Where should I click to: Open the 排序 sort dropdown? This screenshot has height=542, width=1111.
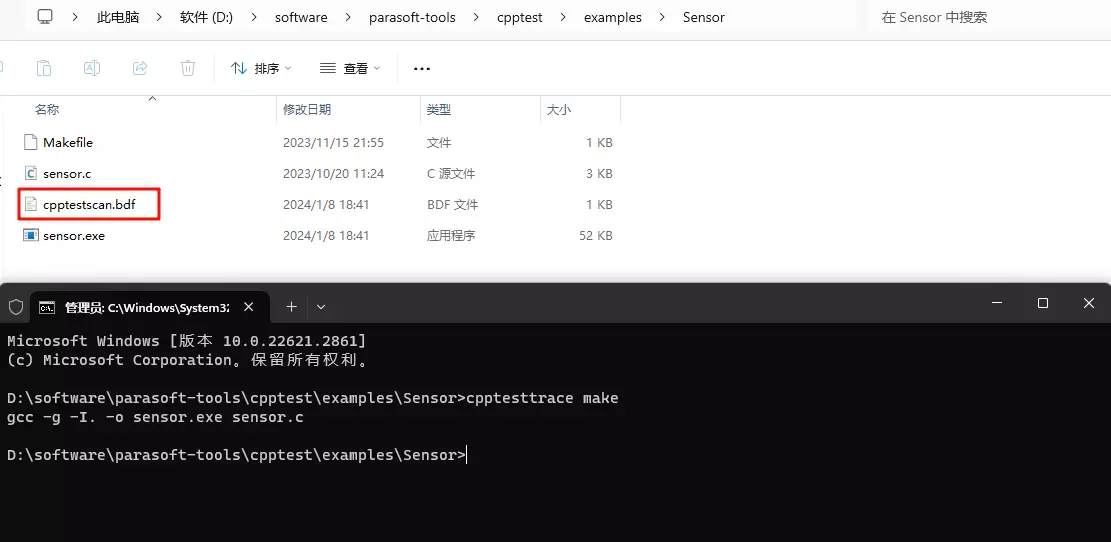pos(260,68)
